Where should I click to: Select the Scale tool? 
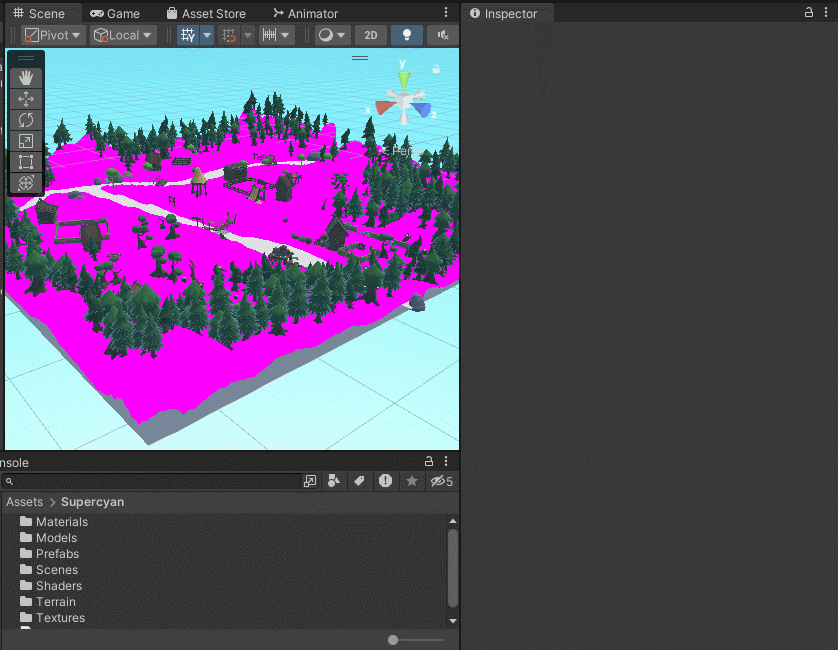(26, 141)
